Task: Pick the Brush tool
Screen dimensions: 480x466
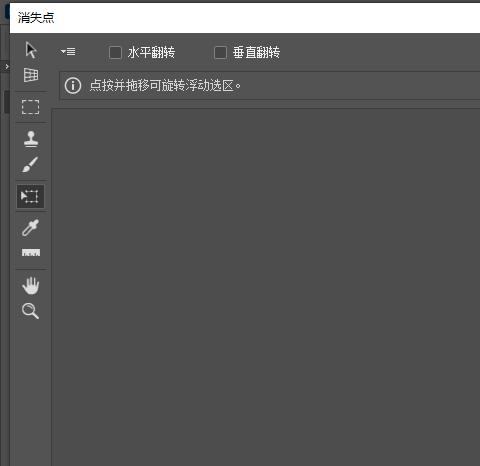Action: tap(30, 165)
